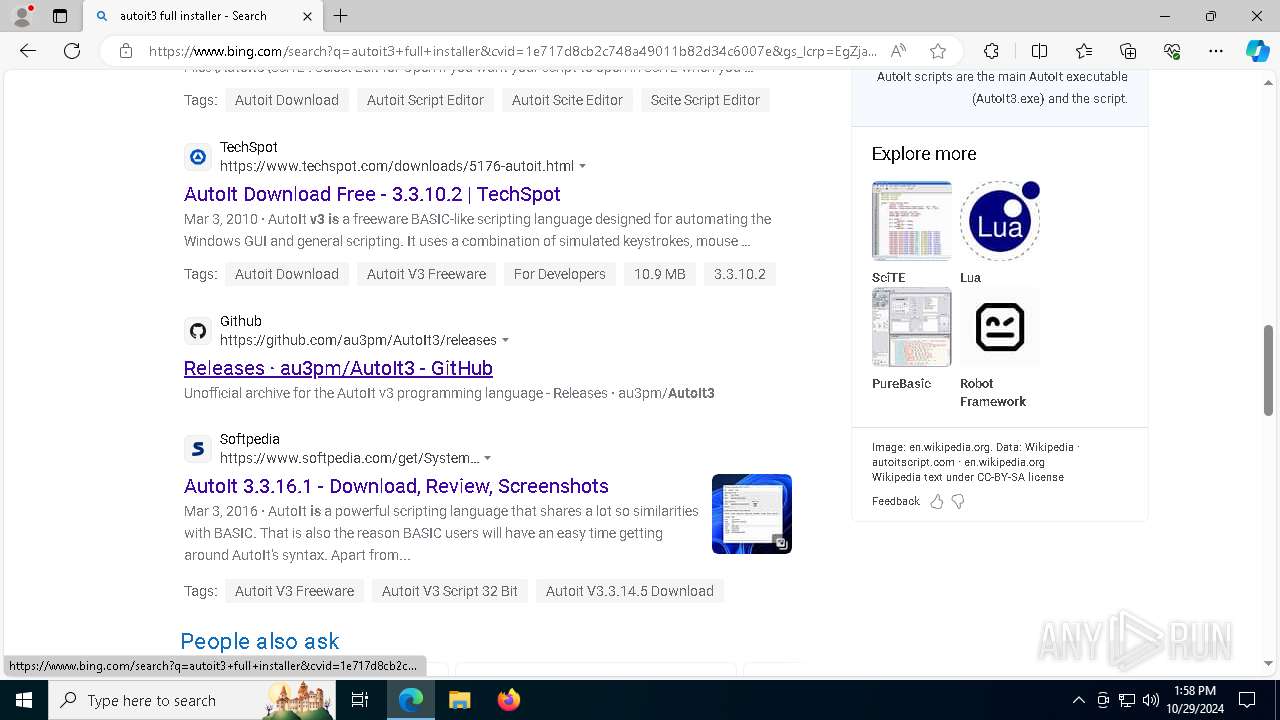The image size is (1280, 720).
Task: Click the 3.3.10.2 tag
Action: (740, 274)
